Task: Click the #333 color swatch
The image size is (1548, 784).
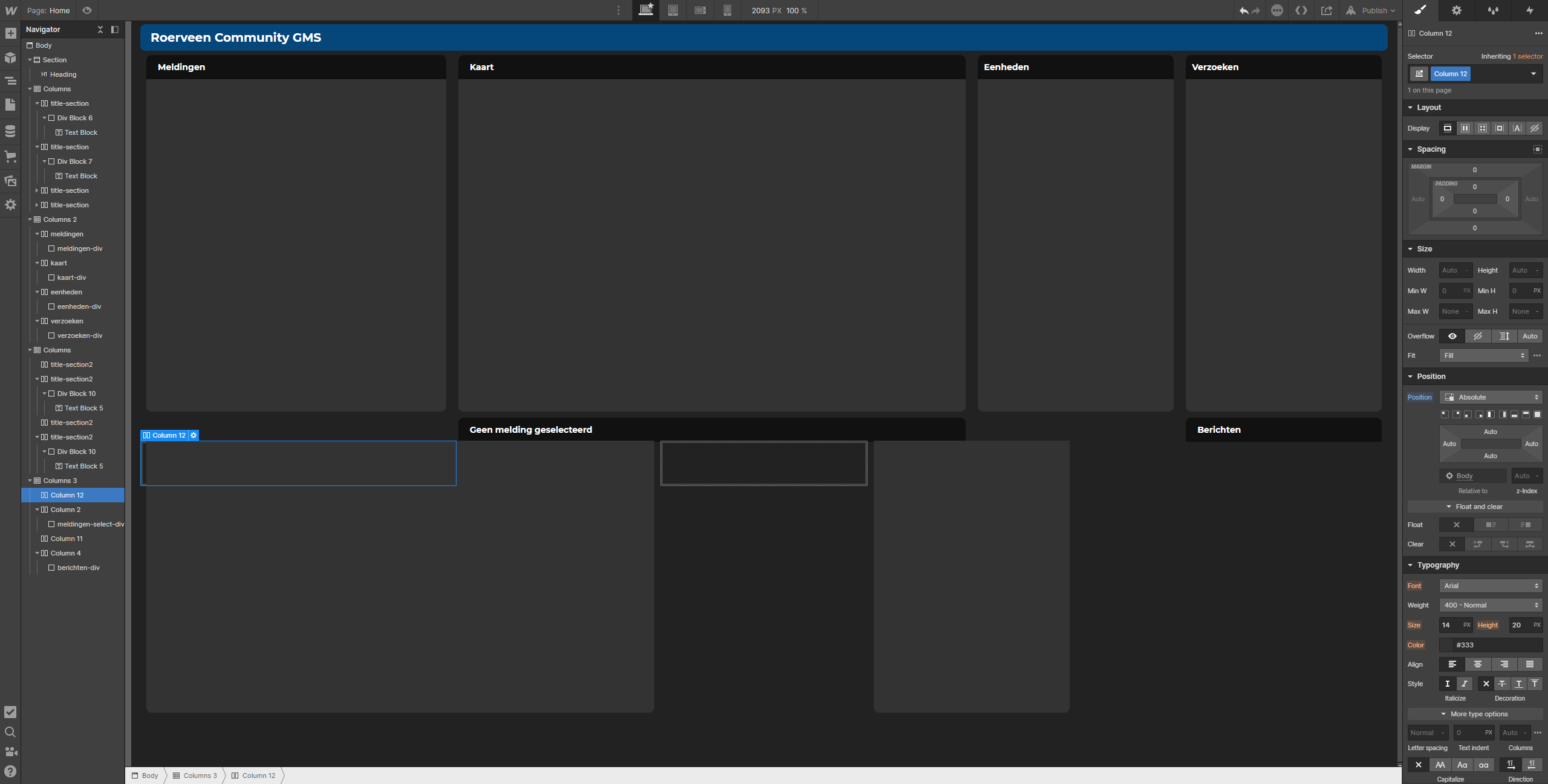Action: click(x=1446, y=645)
